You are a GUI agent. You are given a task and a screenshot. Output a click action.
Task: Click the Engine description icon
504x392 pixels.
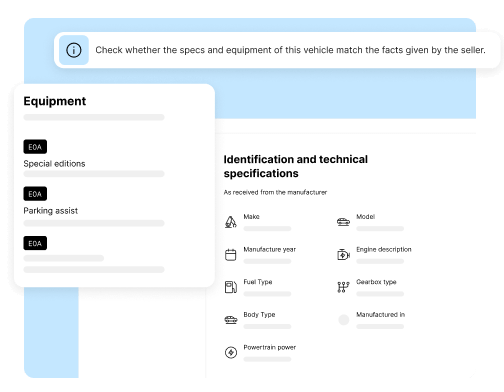pos(343,255)
